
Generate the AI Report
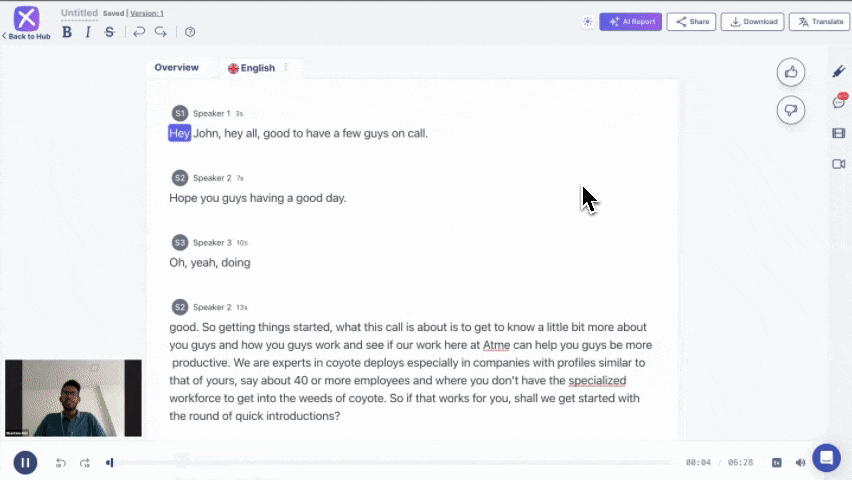pyautogui.click(x=630, y=22)
